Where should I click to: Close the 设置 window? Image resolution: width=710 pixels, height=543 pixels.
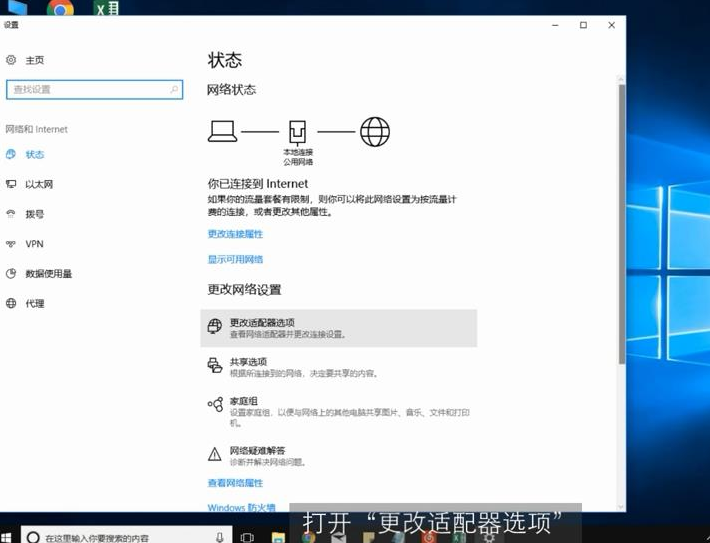[x=611, y=25]
